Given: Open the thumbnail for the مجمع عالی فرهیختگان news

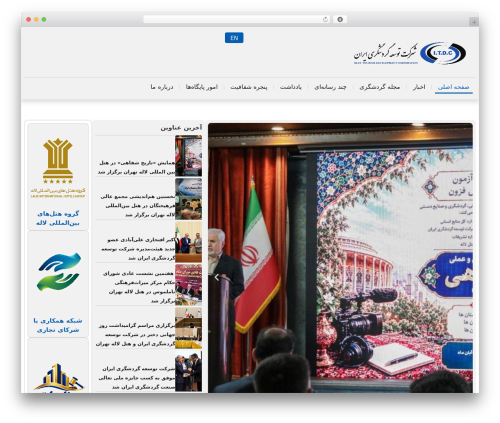Looking at the screenshot, I should tap(188, 199).
